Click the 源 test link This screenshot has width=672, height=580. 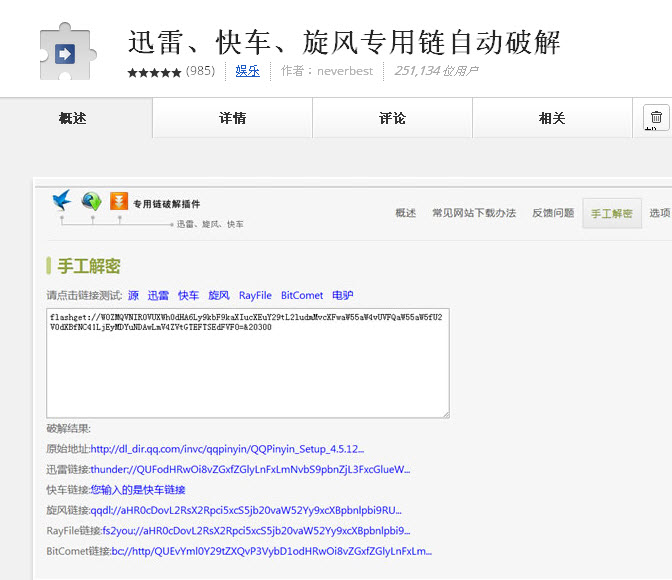[133, 295]
